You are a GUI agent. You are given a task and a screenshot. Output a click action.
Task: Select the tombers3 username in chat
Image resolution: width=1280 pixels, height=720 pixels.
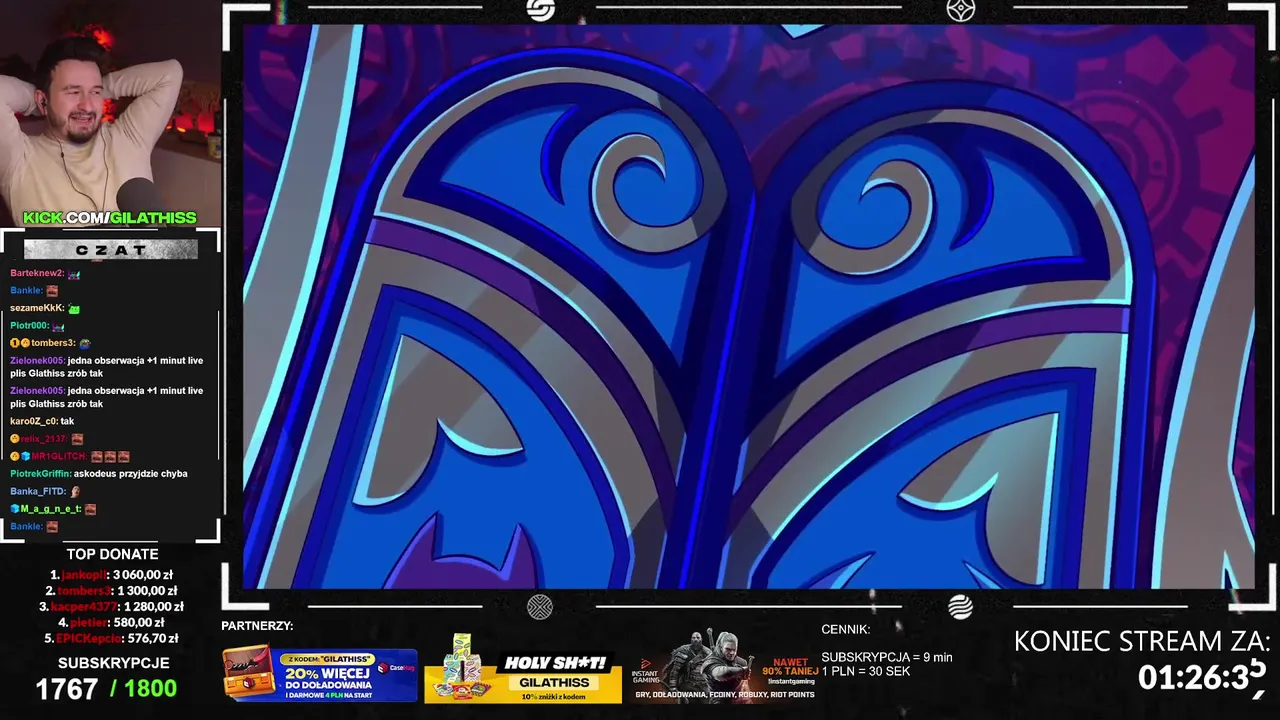[x=53, y=343]
